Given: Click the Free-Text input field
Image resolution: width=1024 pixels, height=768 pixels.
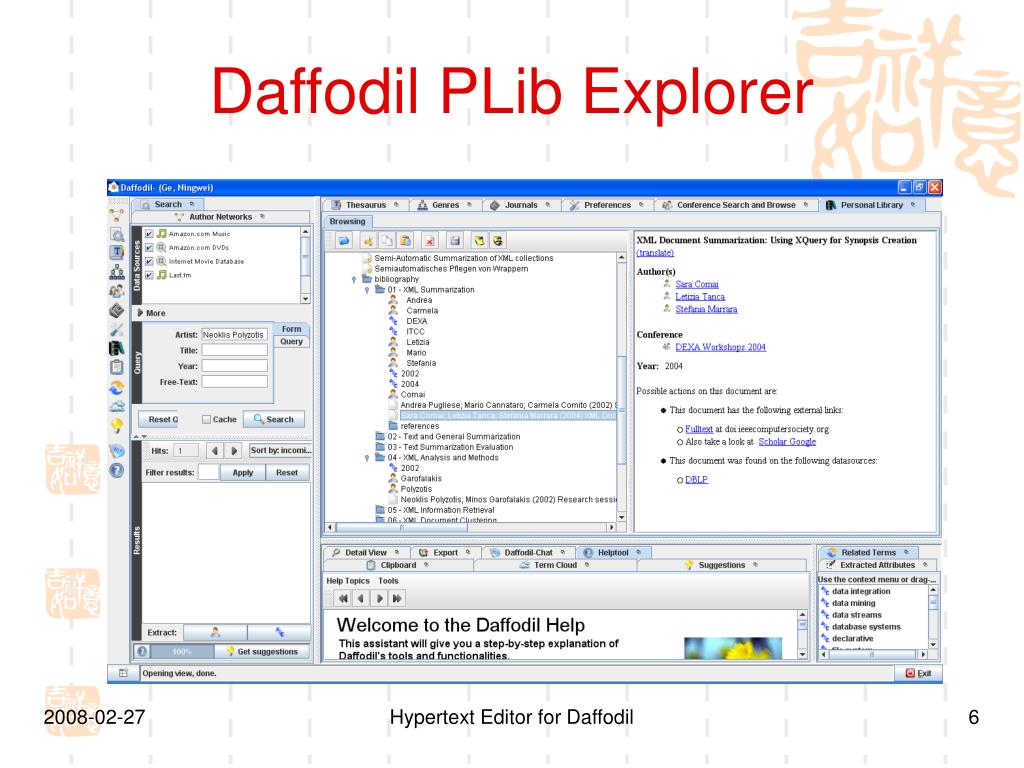Looking at the screenshot, I should click(x=234, y=382).
